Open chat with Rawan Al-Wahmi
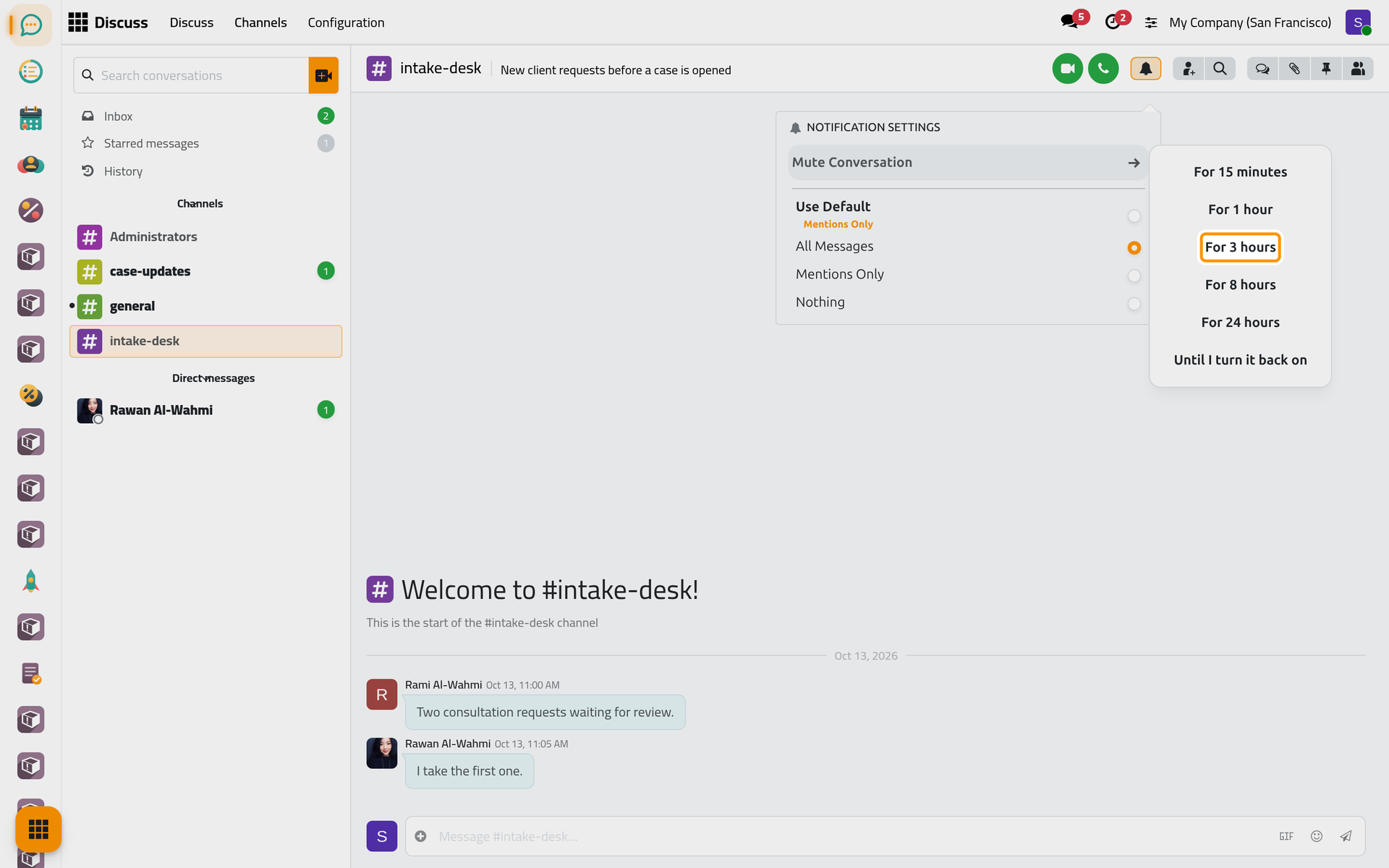1389x868 pixels. [x=206, y=410]
